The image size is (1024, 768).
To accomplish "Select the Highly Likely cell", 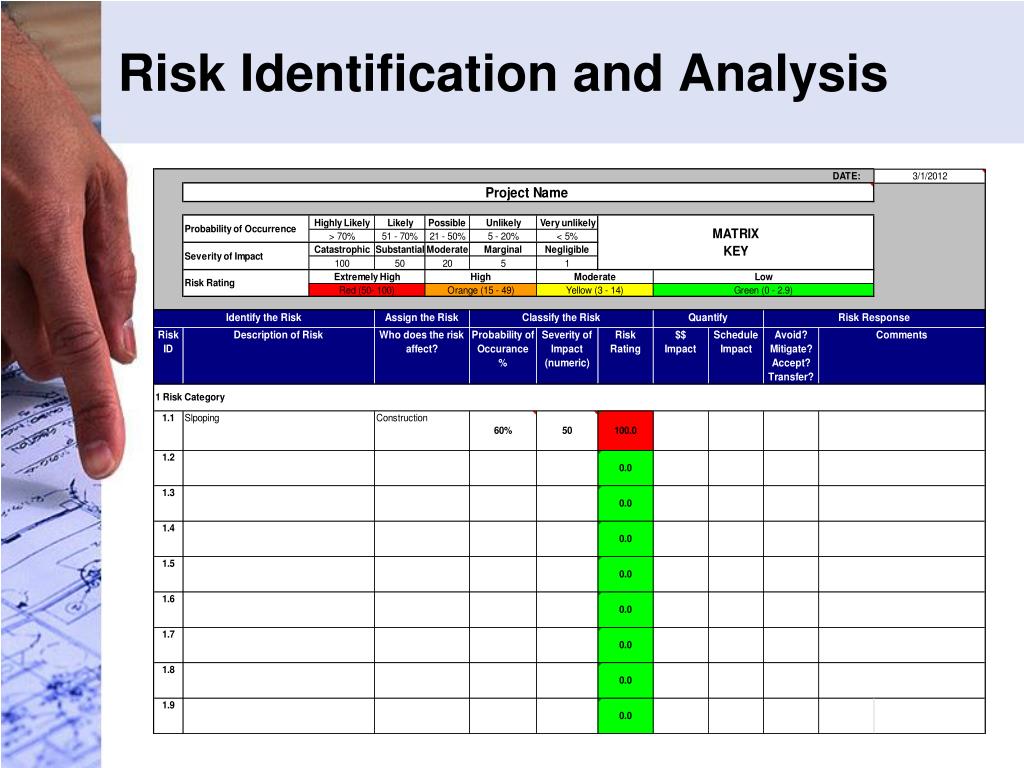I will click(x=342, y=223).
